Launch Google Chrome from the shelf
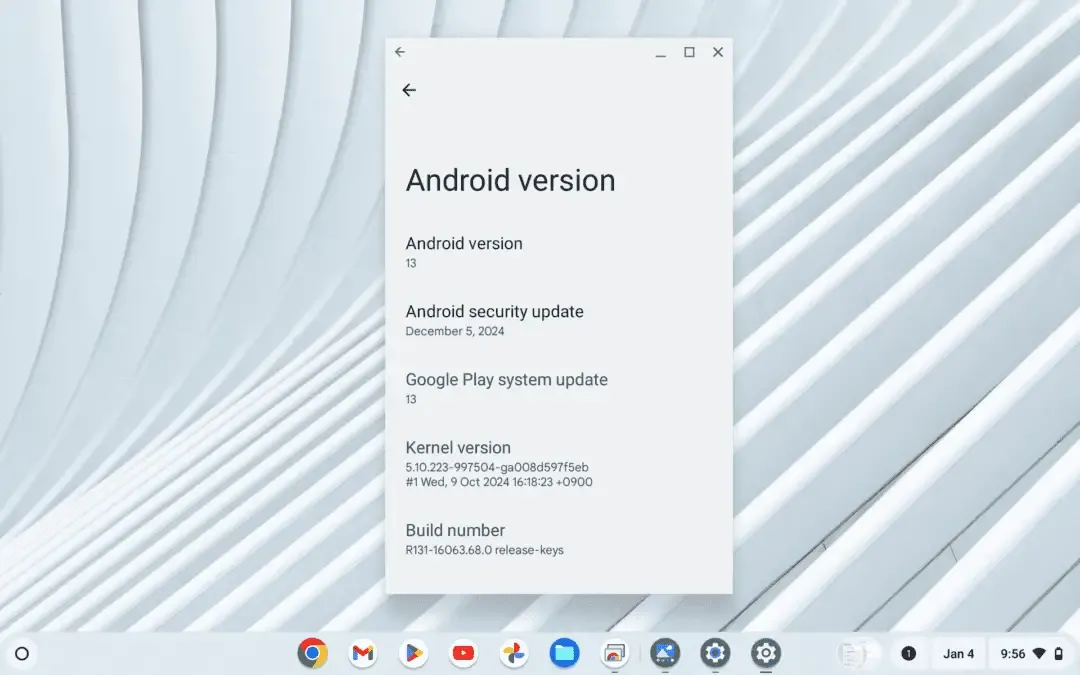Viewport: 1080px width, 675px height. (313, 653)
